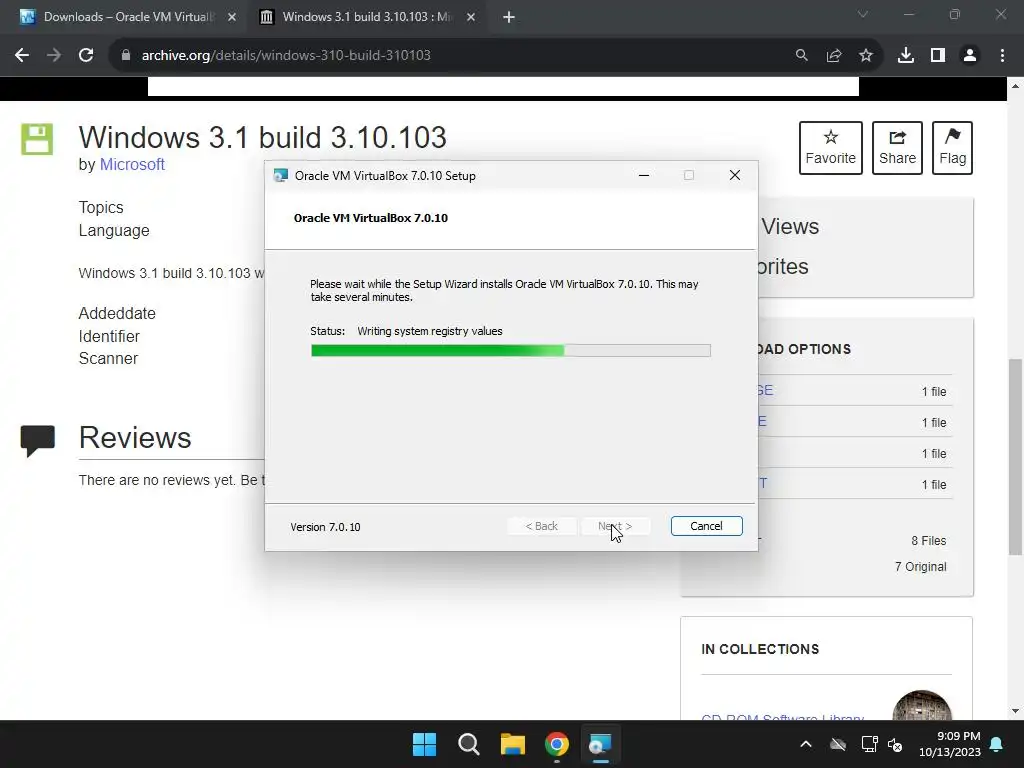Click the disabled Back button in Setup
Viewport: 1024px width, 768px height.
[x=541, y=526]
